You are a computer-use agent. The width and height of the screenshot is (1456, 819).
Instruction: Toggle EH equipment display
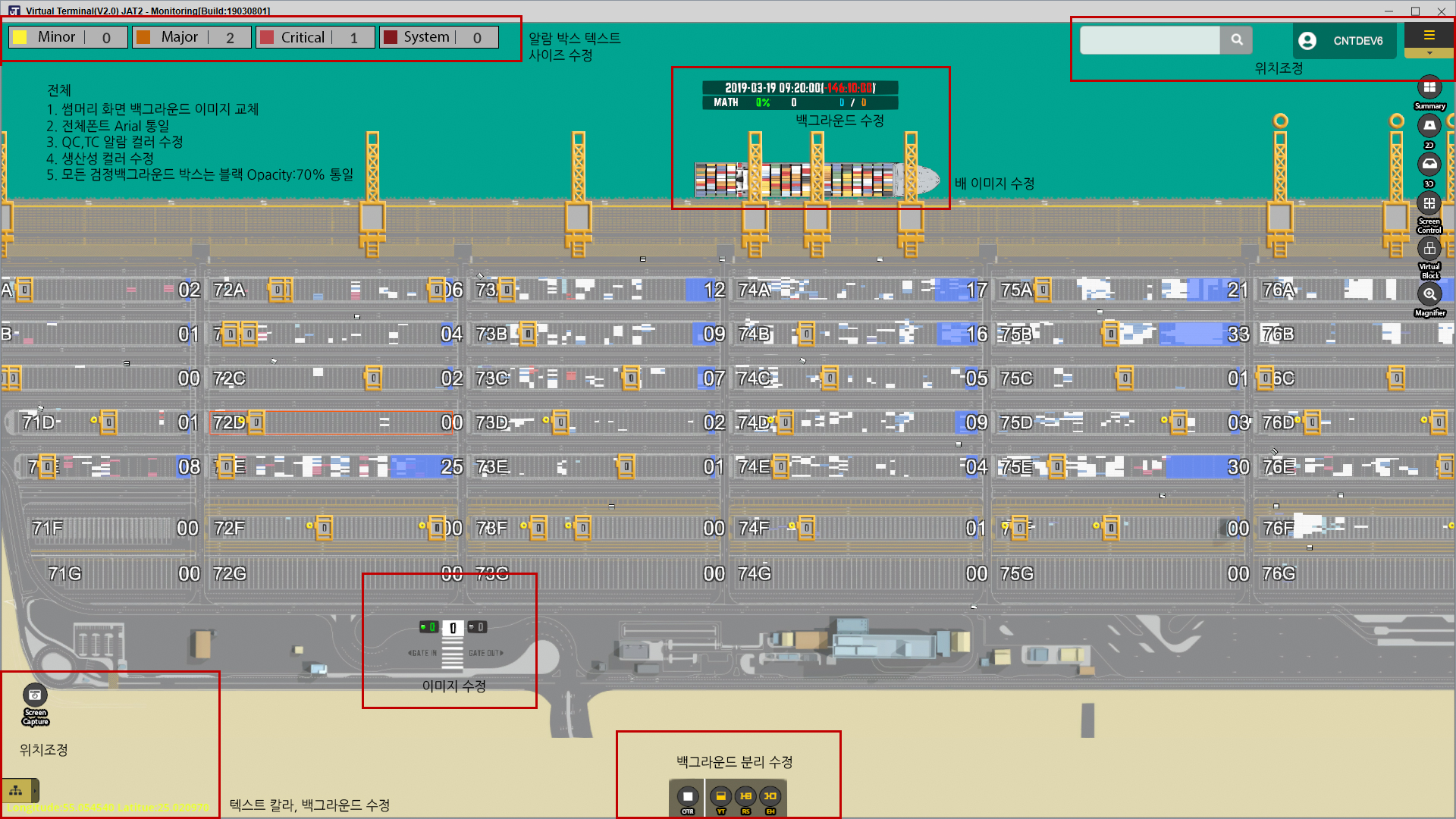tap(770, 796)
